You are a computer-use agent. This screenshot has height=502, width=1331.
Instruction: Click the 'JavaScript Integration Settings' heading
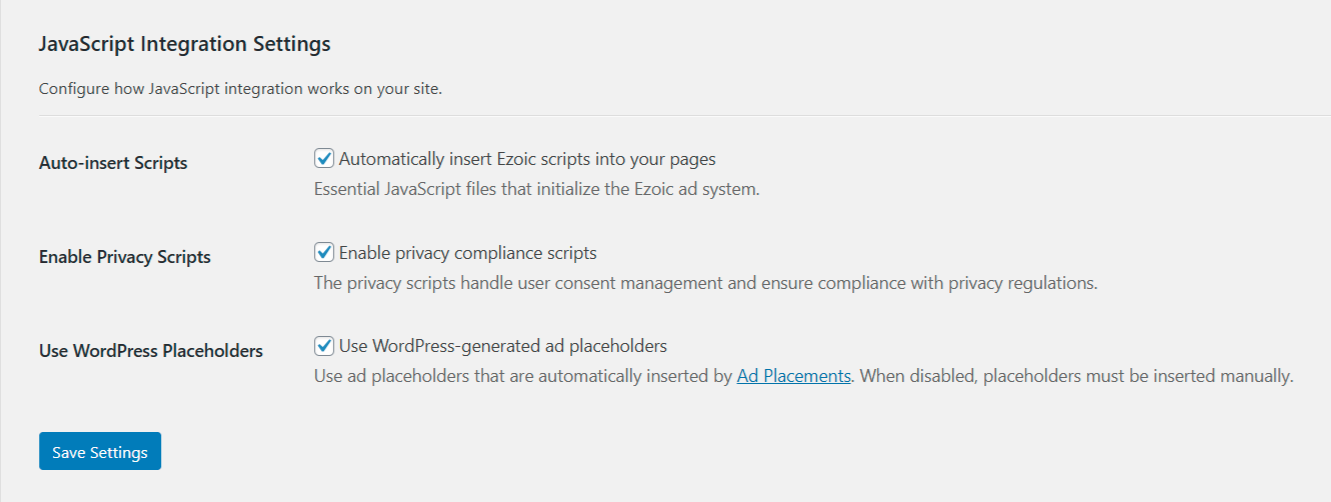pos(184,44)
